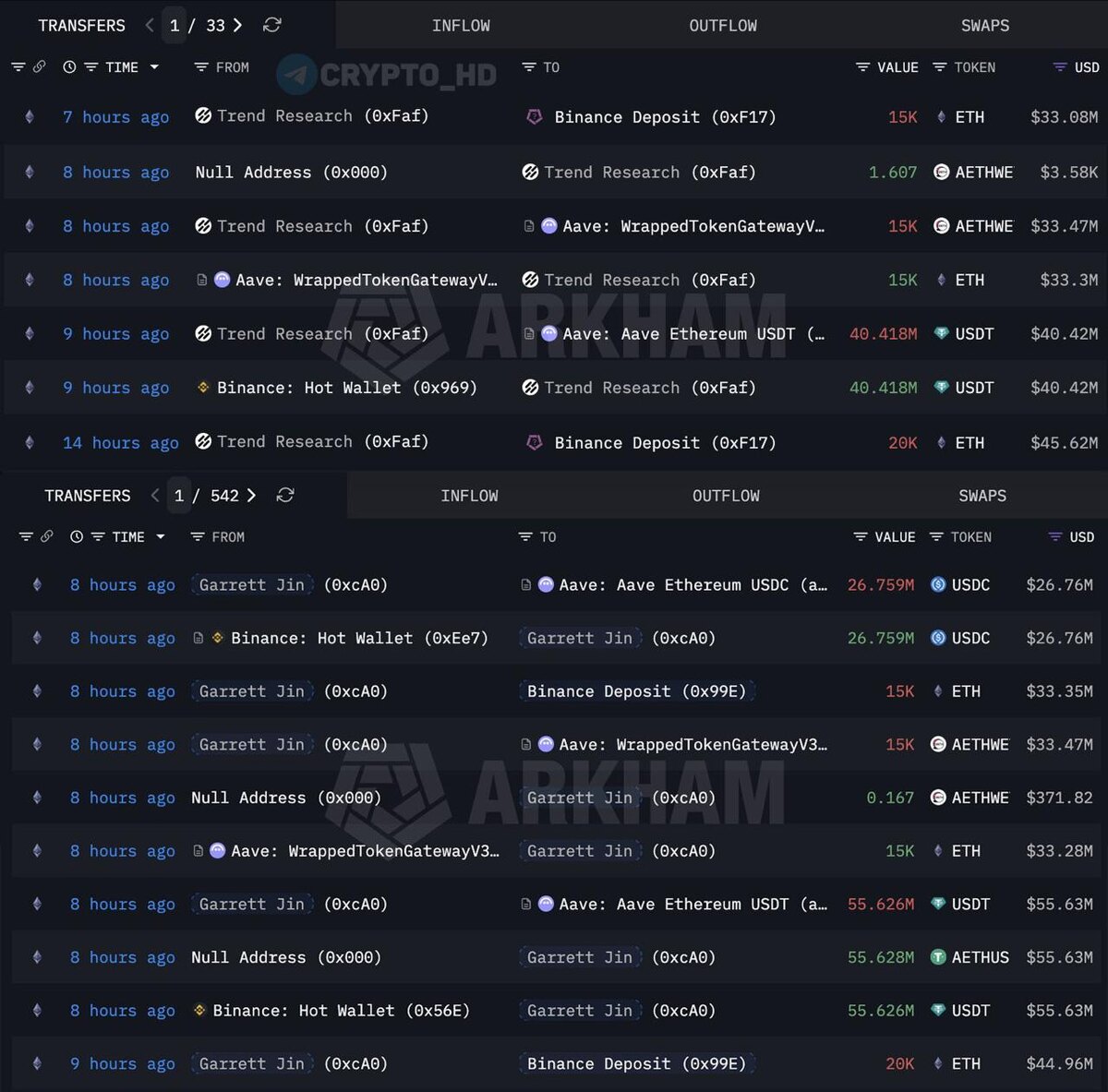Click the link icon in top table header

tap(39, 67)
